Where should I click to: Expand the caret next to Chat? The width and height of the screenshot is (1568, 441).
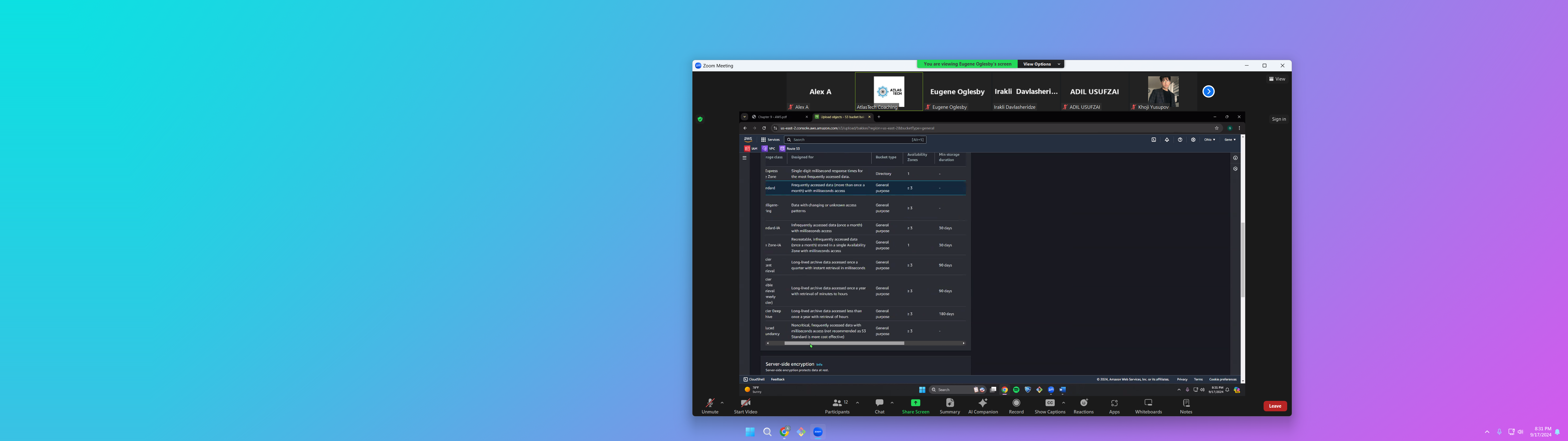(892, 403)
